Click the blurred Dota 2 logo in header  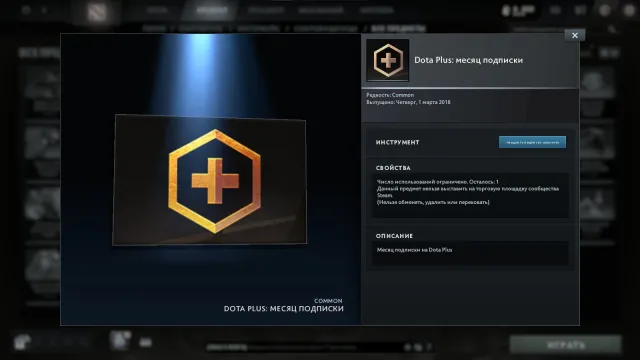[97, 11]
